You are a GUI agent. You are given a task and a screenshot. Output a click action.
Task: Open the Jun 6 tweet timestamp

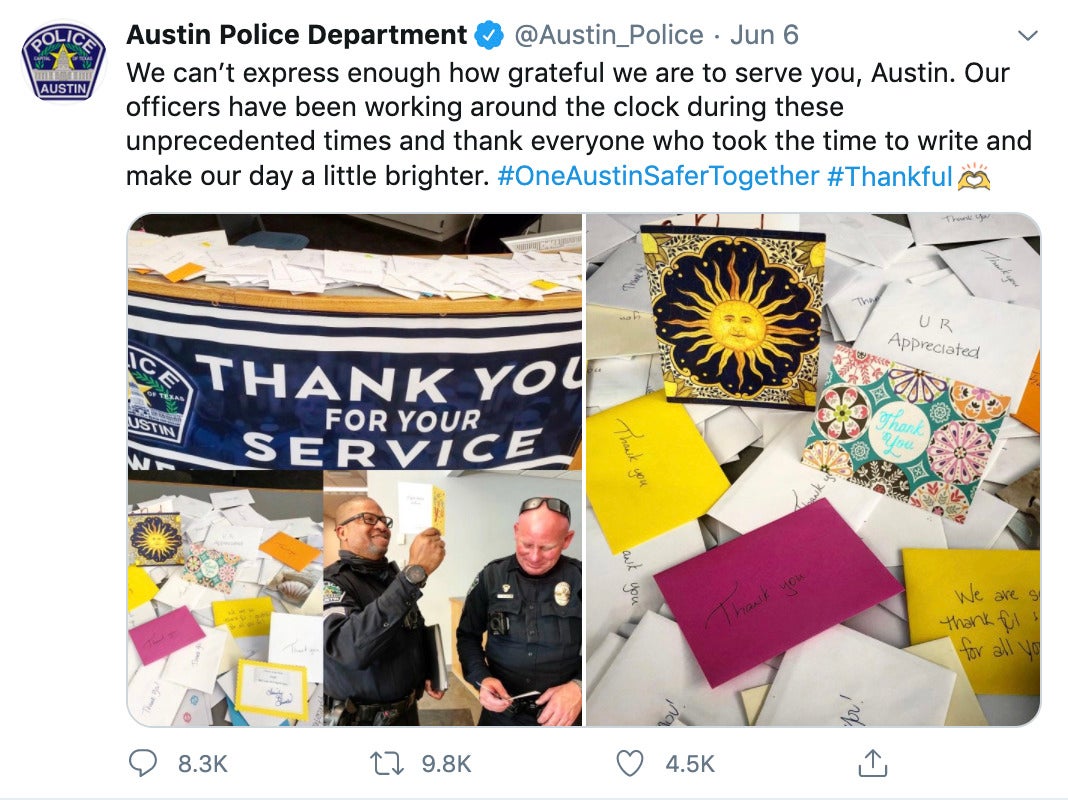click(764, 35)
